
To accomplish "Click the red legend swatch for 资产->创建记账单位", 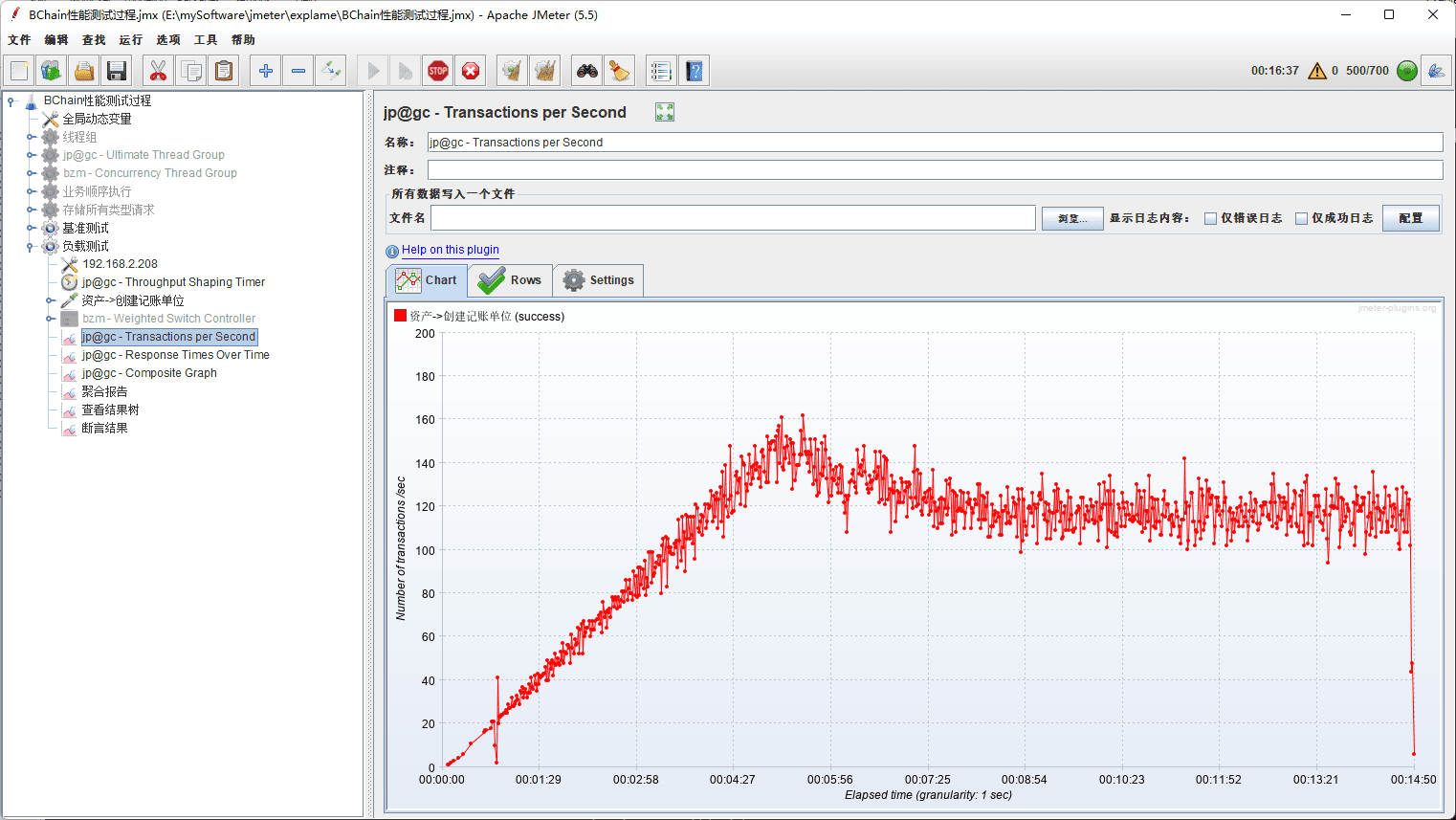I will click(x=400, y=316).
